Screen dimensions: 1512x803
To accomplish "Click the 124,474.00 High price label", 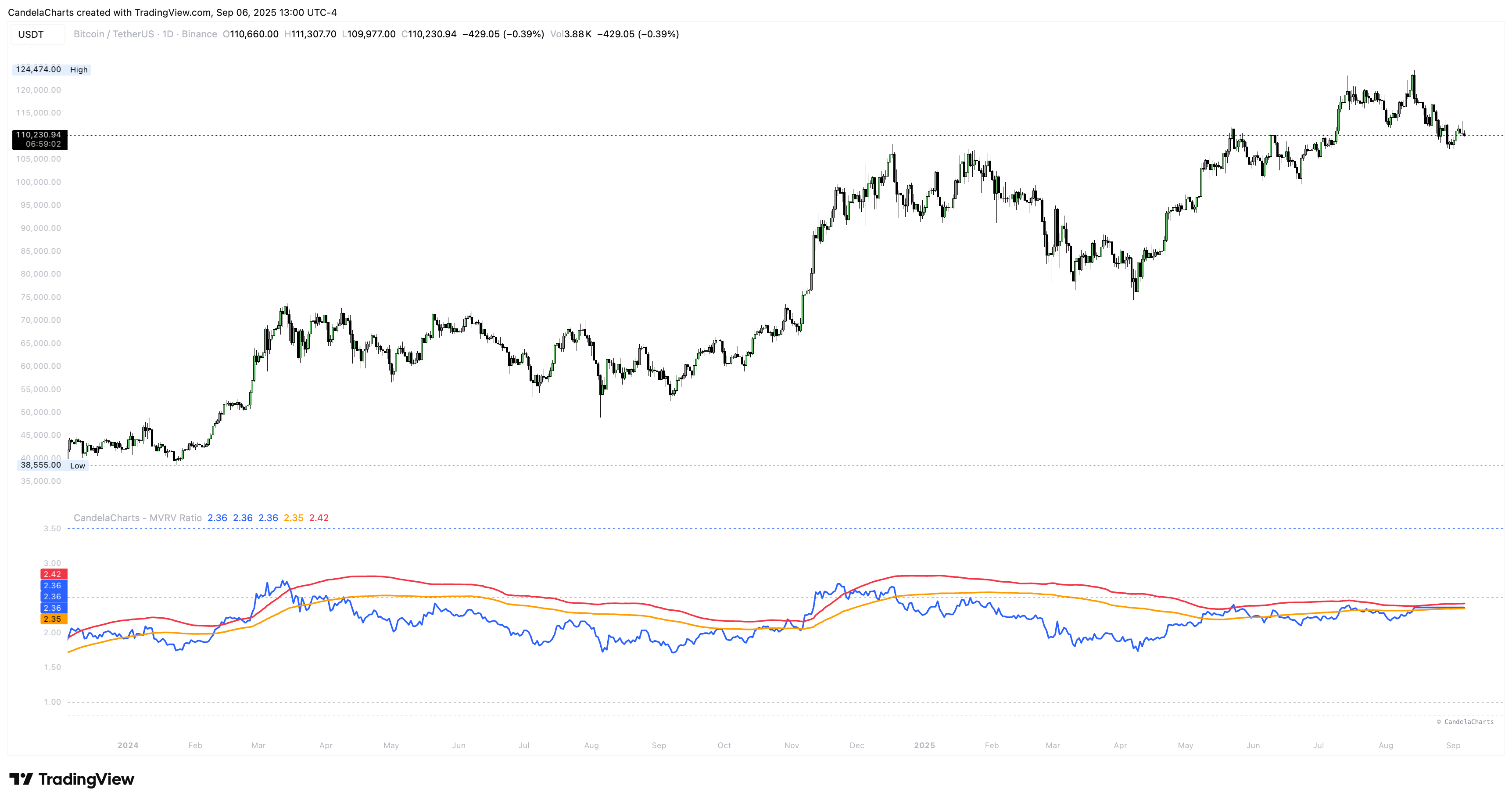I will tap(39, 69).
